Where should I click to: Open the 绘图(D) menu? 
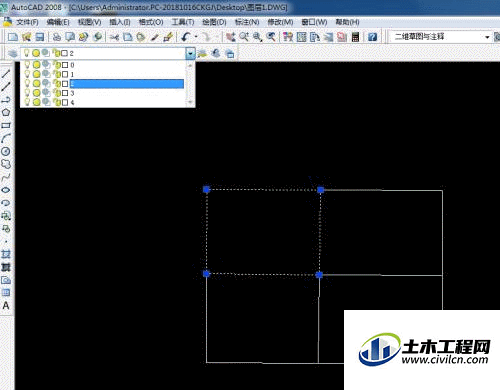pyautogui.click(x=214, y=22)
